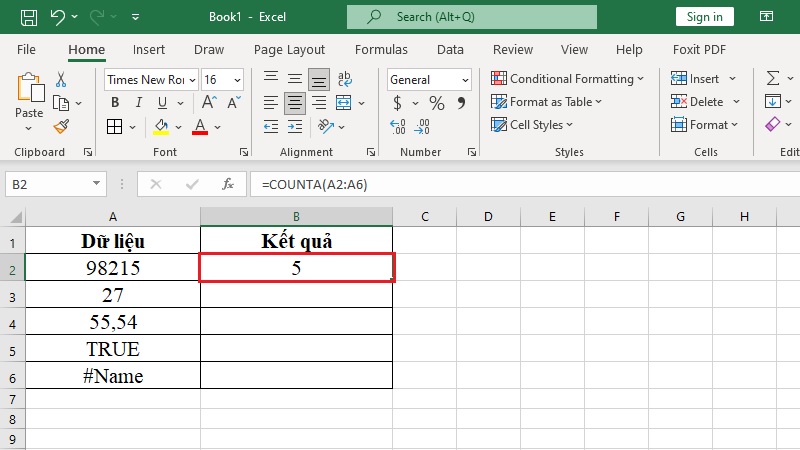Click the AutoSum sigma icon
Viewport: 800px width, 450px height.
tap(773, 79)
